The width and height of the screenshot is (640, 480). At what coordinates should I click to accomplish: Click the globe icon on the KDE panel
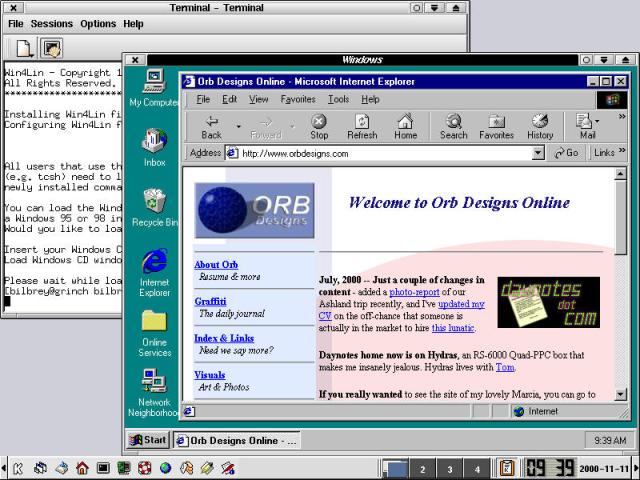(165, 468)
